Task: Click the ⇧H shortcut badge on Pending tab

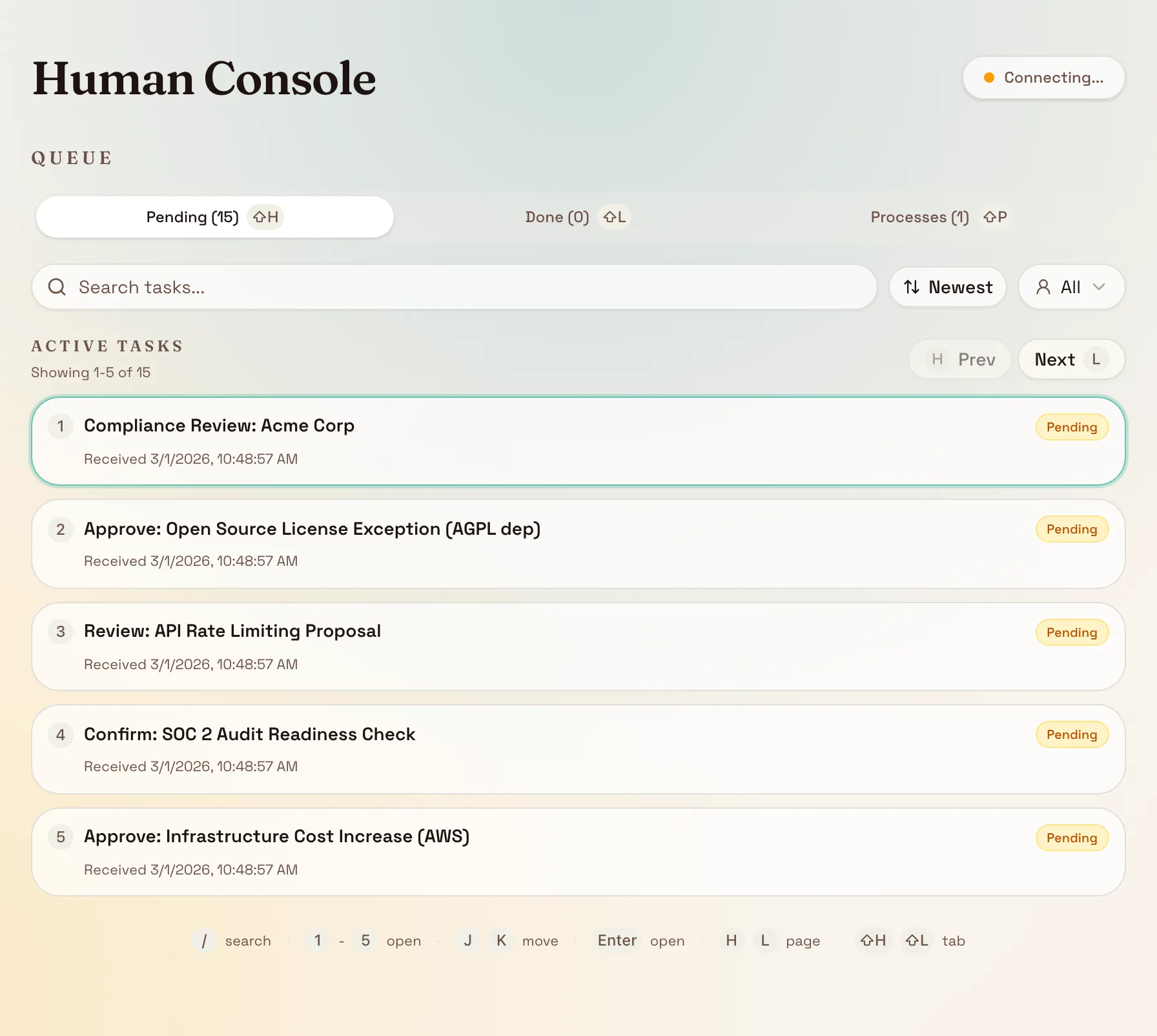Action: click(265, 217)
